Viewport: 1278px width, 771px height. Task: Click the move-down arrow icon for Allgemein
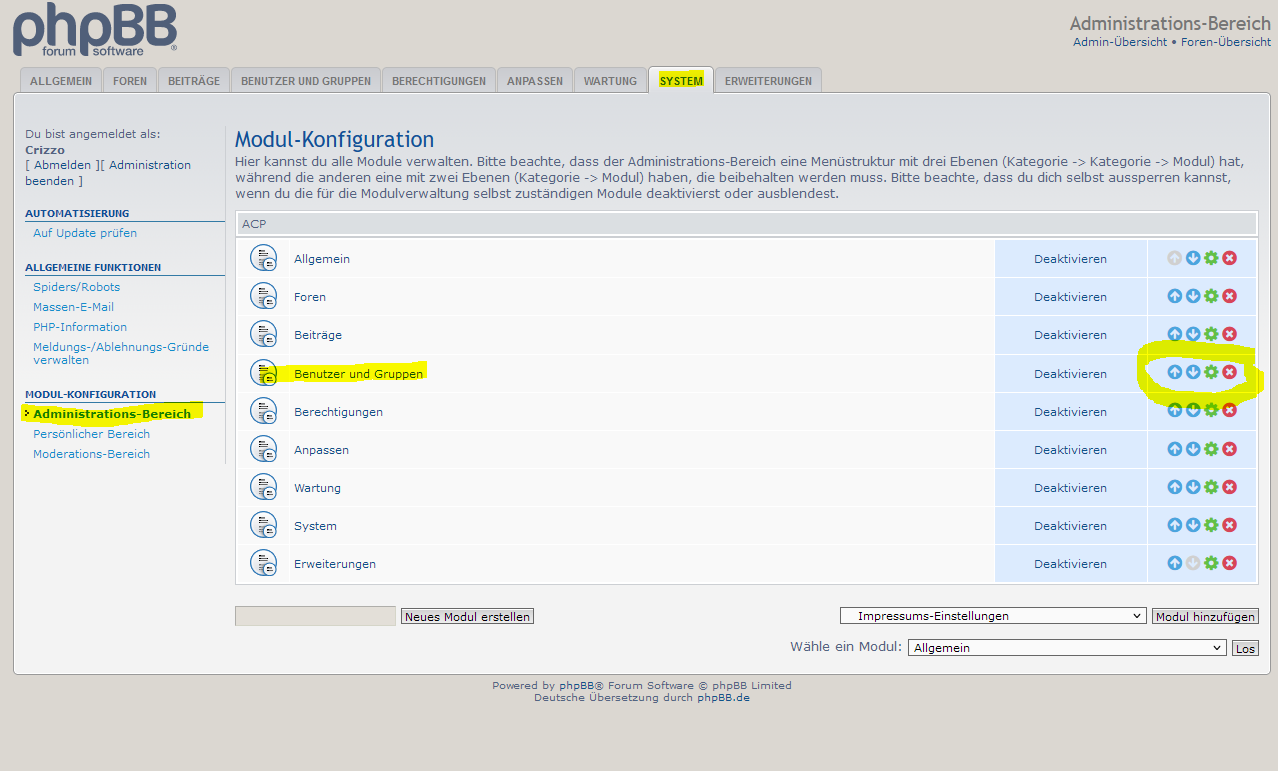pyautogui.click(x=1193, y=258)
